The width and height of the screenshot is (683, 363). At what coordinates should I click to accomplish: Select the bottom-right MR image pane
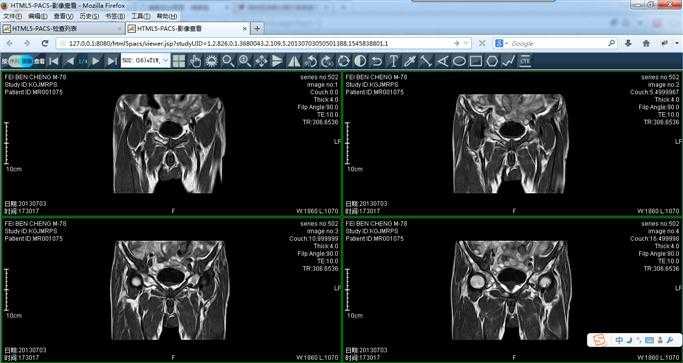pyautogui.click(x=512, y=289)
